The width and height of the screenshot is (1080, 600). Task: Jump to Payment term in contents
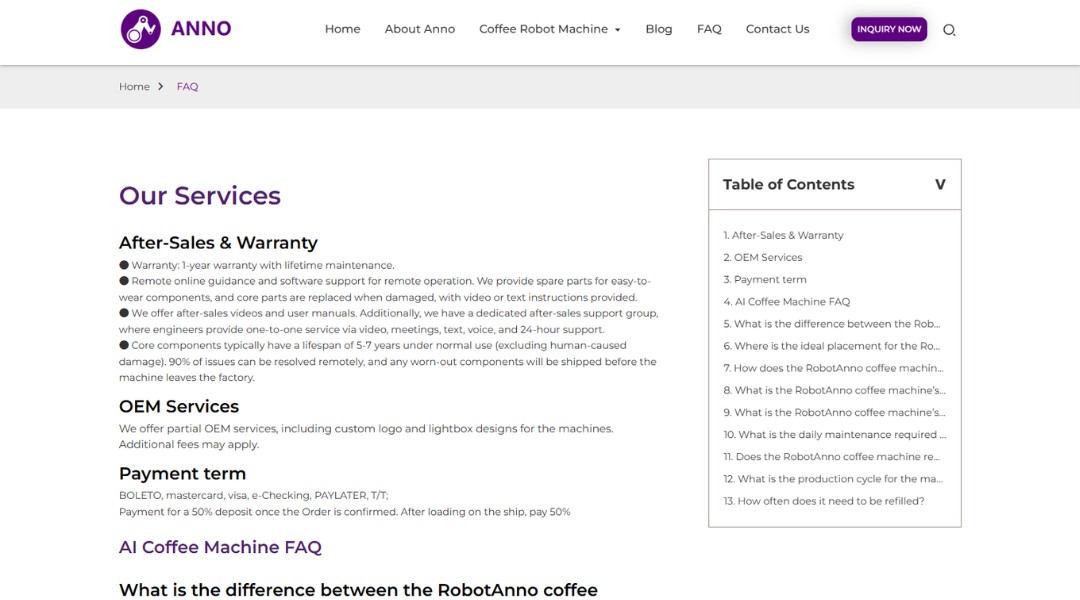click(x=765, y=279)
